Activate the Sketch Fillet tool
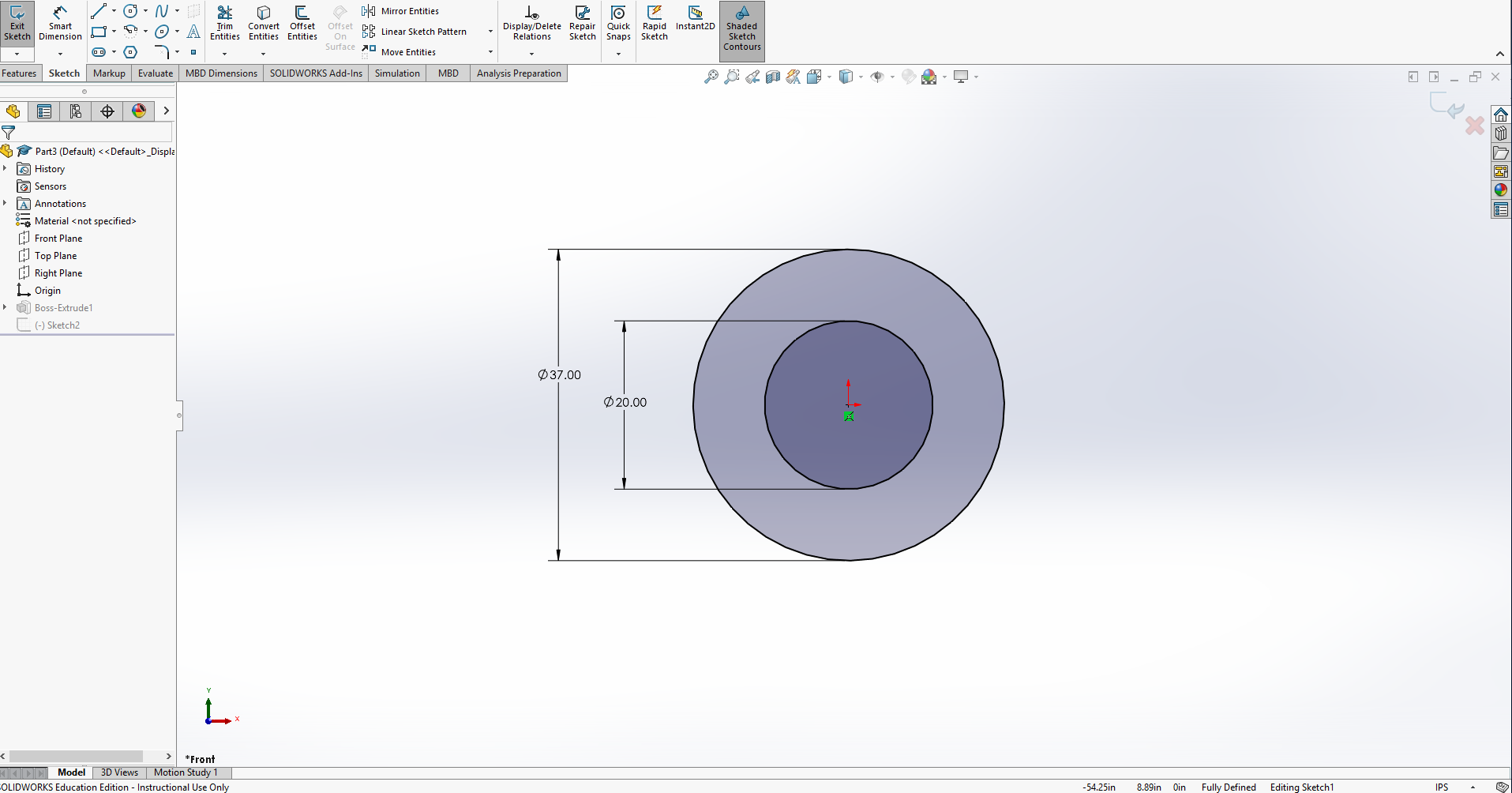Viewport: 1512px width, 793px height. pos(162,52)
